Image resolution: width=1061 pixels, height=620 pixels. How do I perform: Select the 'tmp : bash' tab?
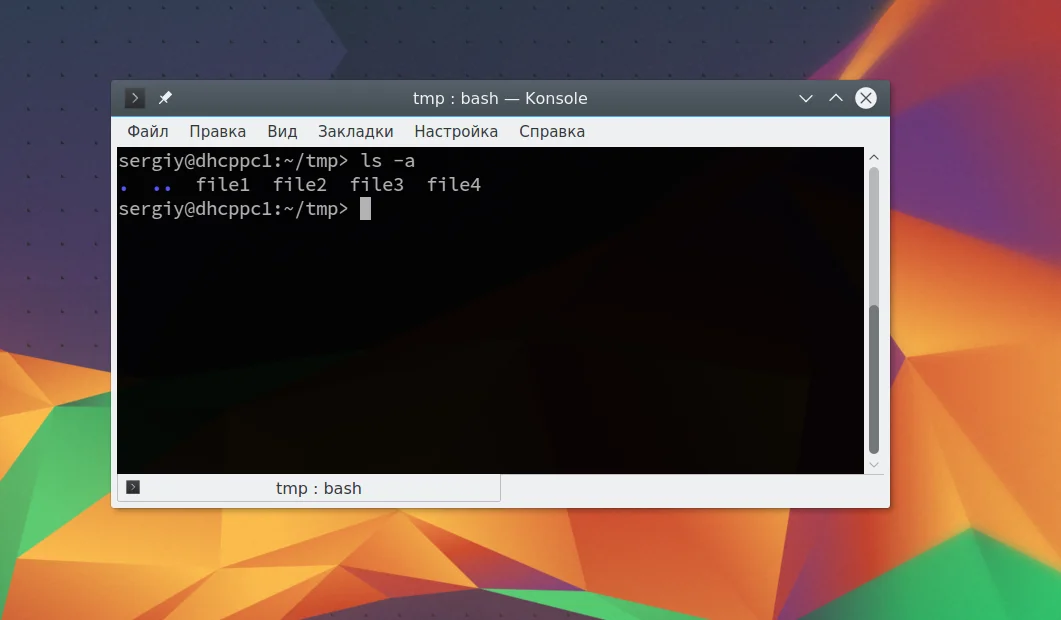tap(309, 488)
